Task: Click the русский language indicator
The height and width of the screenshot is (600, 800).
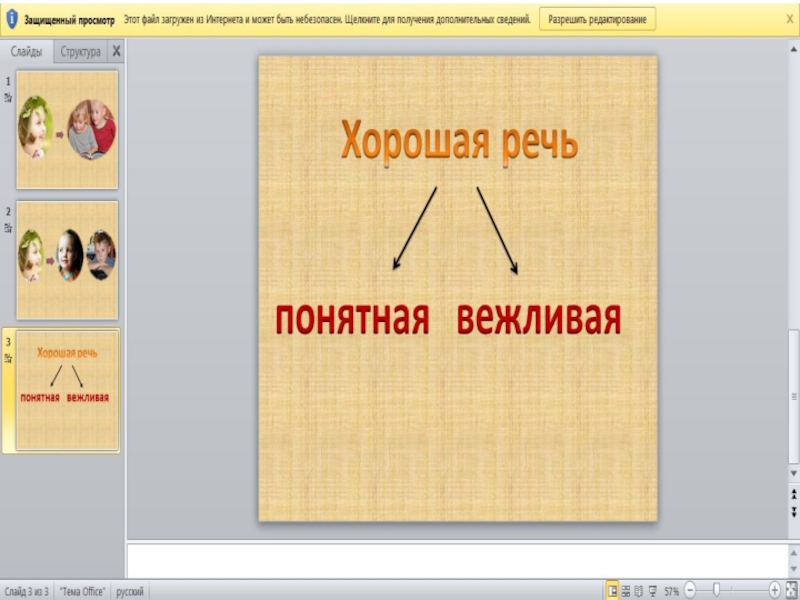Action: click(130, 592)
